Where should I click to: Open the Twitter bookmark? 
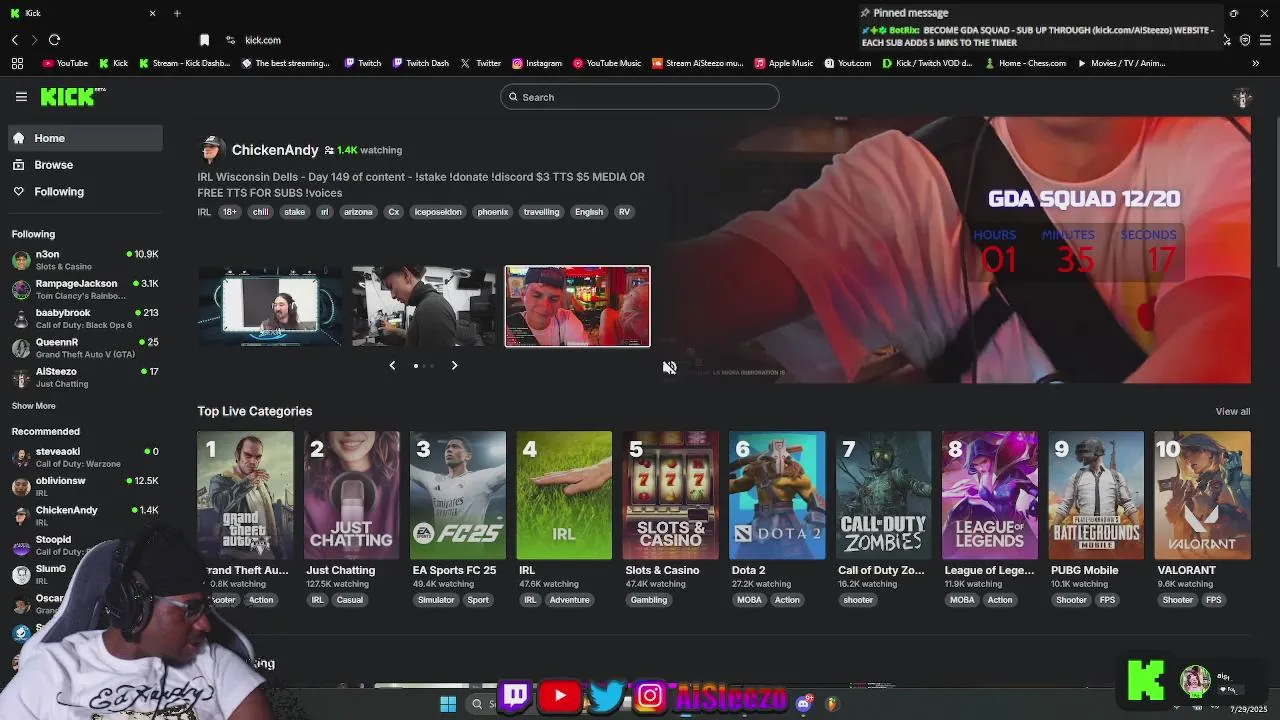481,63
